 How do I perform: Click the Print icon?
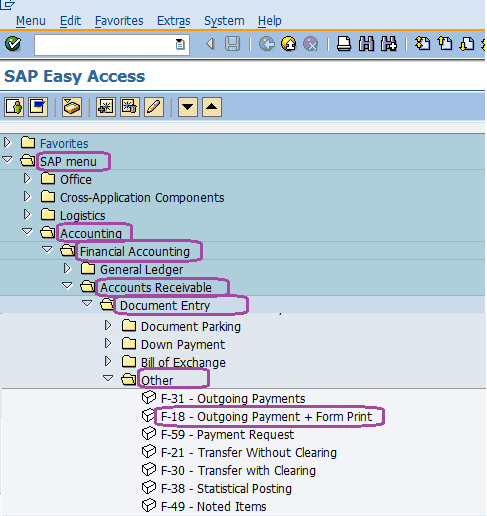tap(344, 44)
